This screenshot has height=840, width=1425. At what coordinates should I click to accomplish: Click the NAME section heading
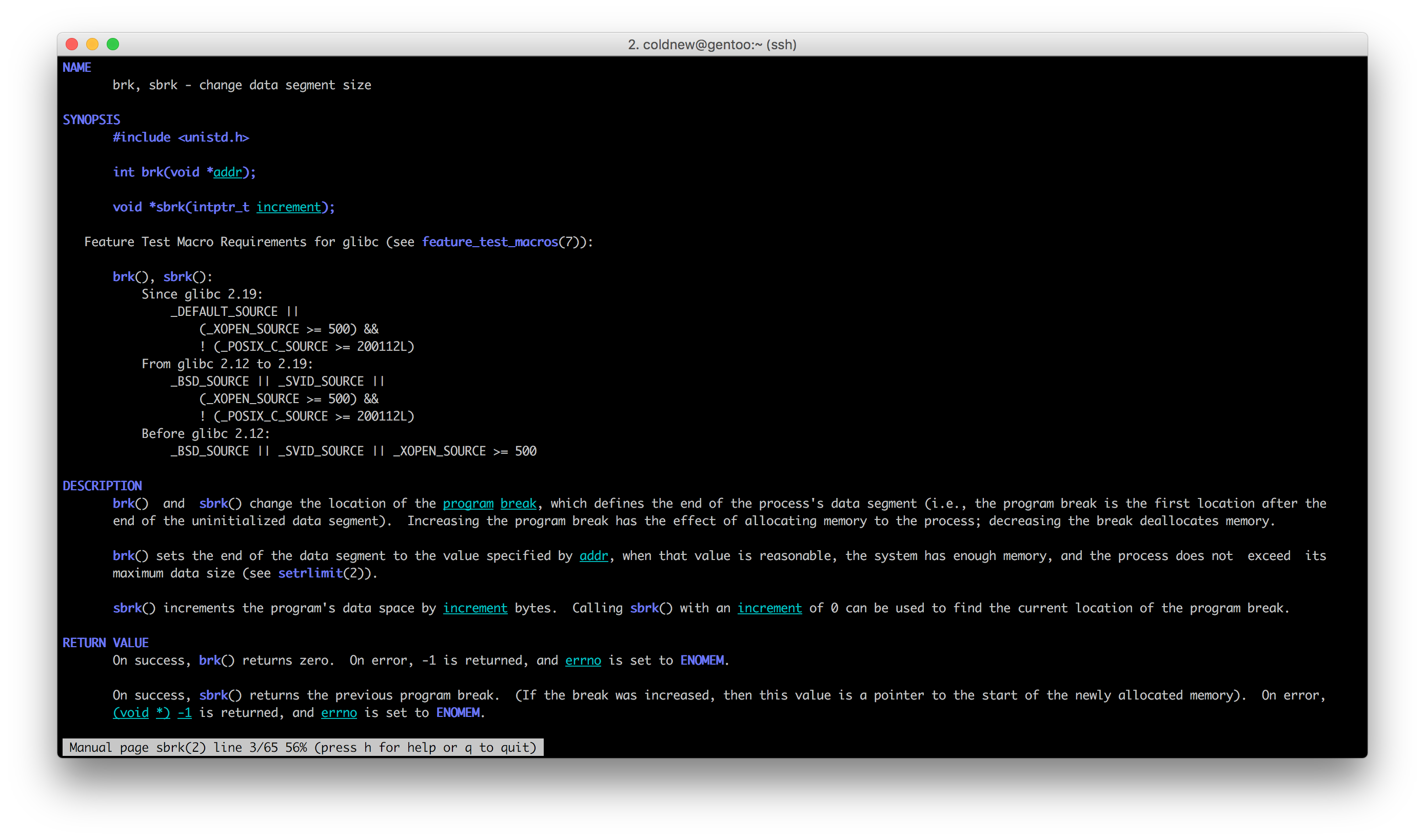[76, 67]
